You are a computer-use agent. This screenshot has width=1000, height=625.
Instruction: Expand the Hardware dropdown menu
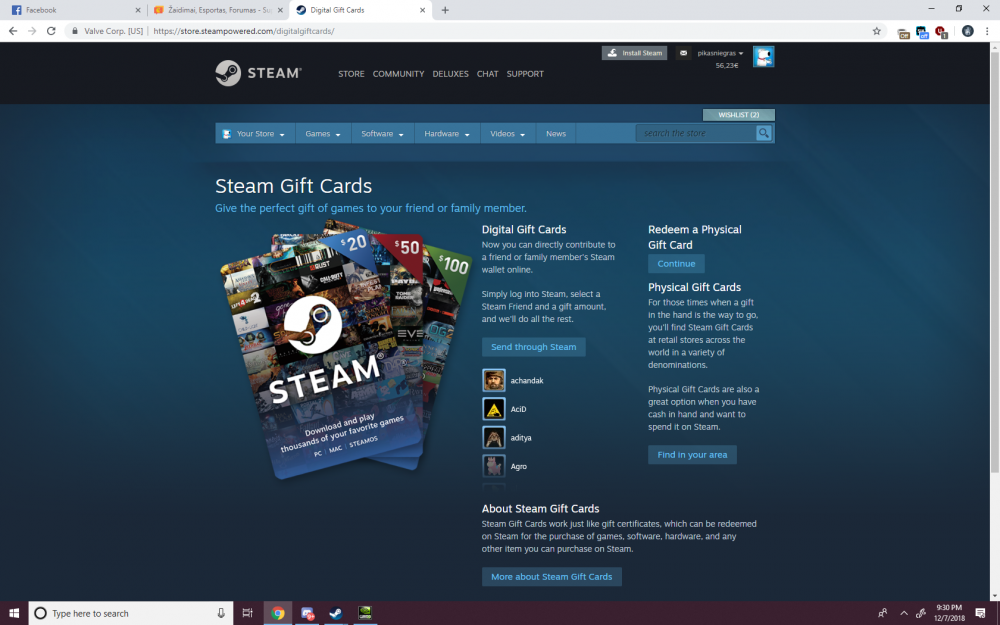click(x=446, y=134)
